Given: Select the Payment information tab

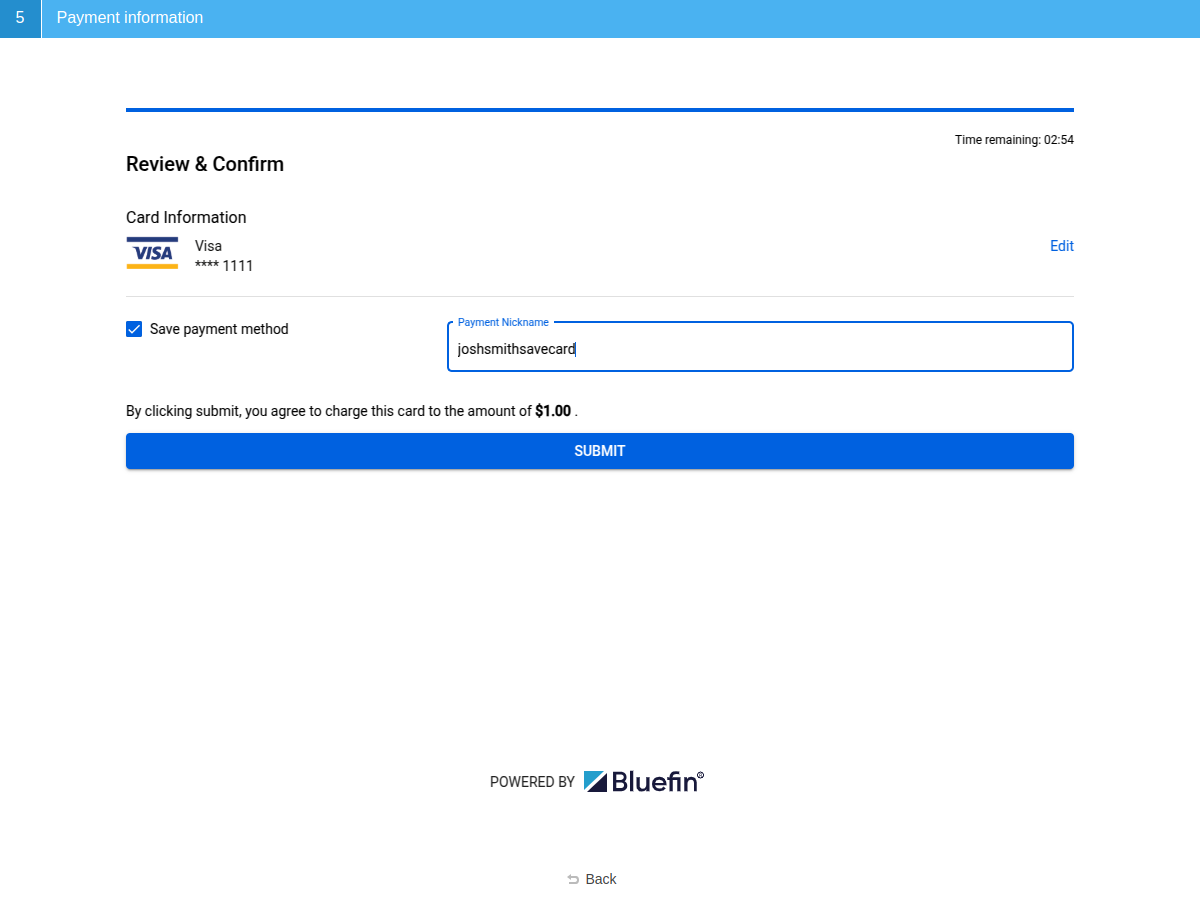Looking at the screenshot, I should point(129,18).
